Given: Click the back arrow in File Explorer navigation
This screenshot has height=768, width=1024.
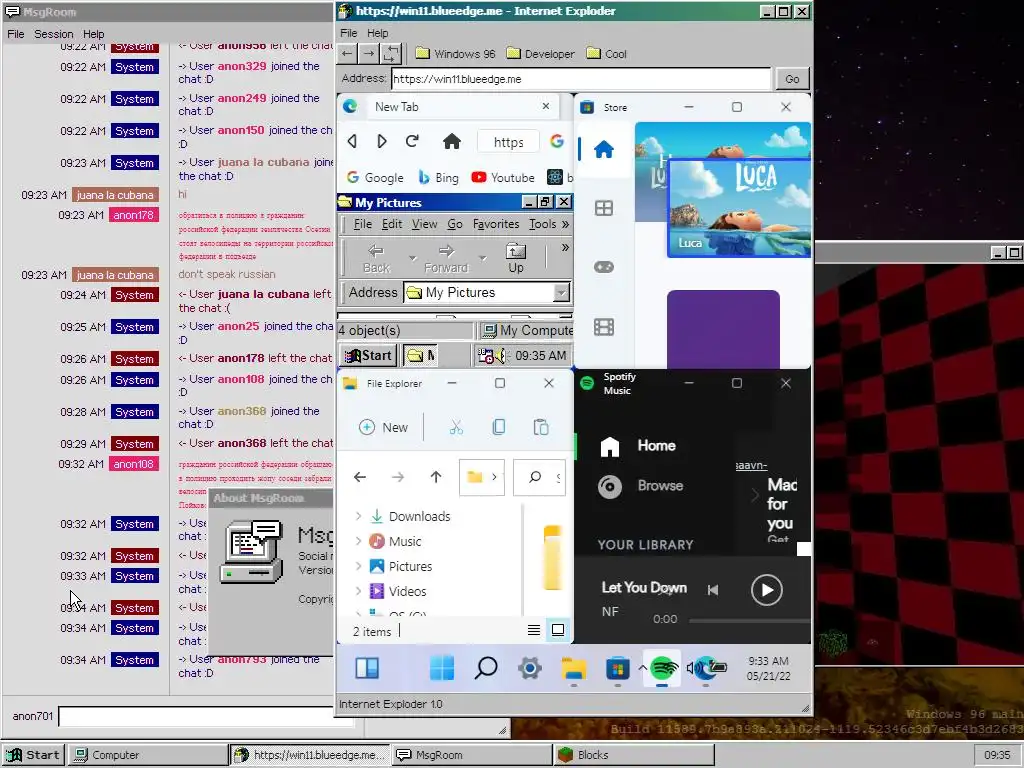Looking at the screenshot, I should 360,477.
